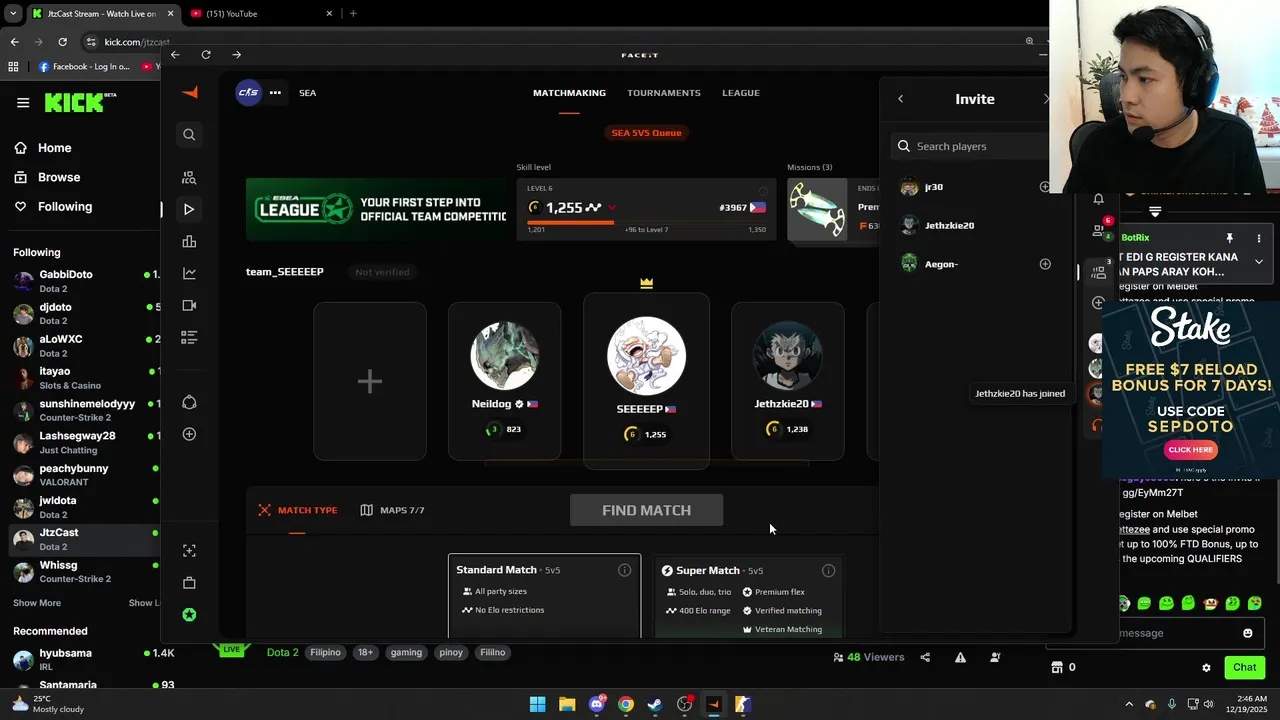Open the FACEIT stats line-graph icon

pos(189,273)
